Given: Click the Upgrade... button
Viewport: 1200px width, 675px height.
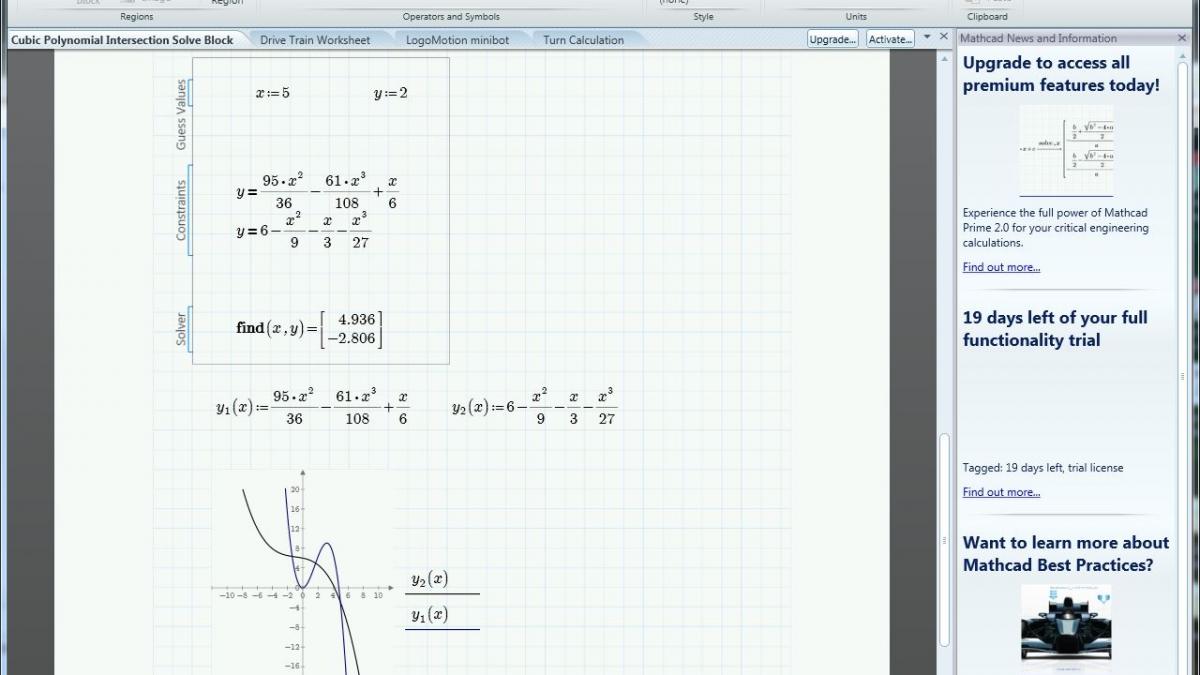Looking at the screenshot, I should 832,39.
